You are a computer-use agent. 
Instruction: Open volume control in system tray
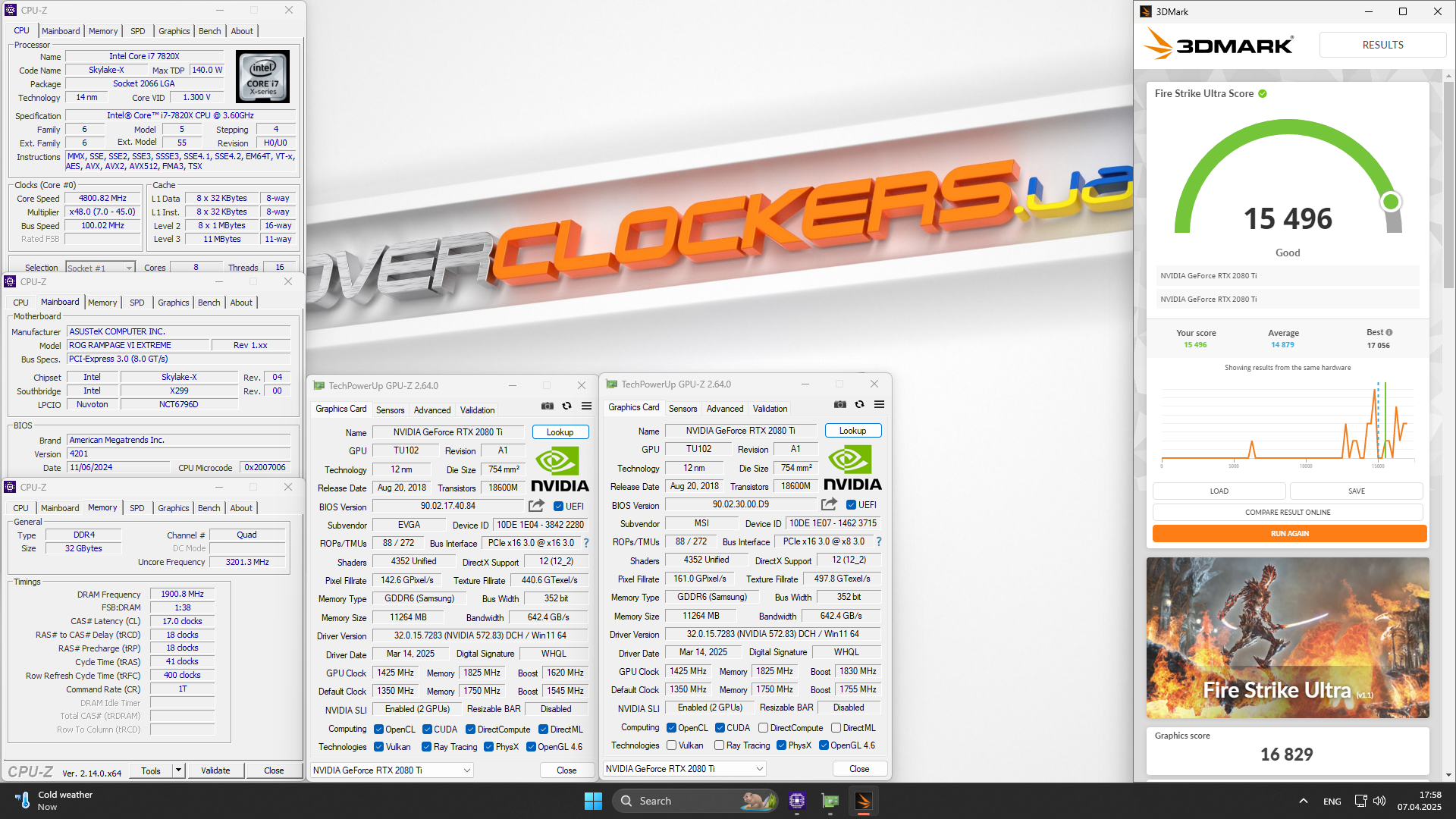click(1379, 801)
